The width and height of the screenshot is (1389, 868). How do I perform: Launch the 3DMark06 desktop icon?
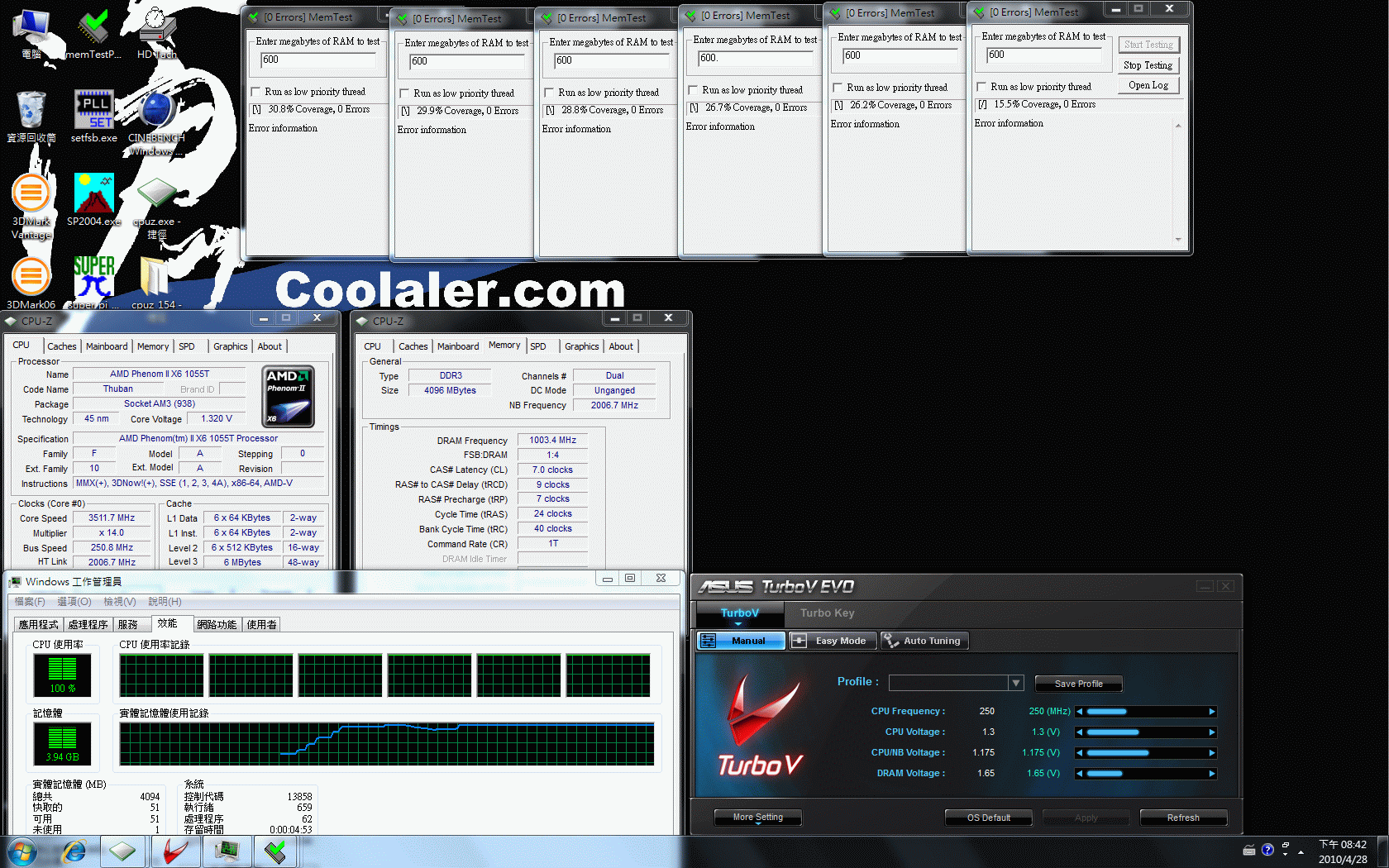(31, 283)
